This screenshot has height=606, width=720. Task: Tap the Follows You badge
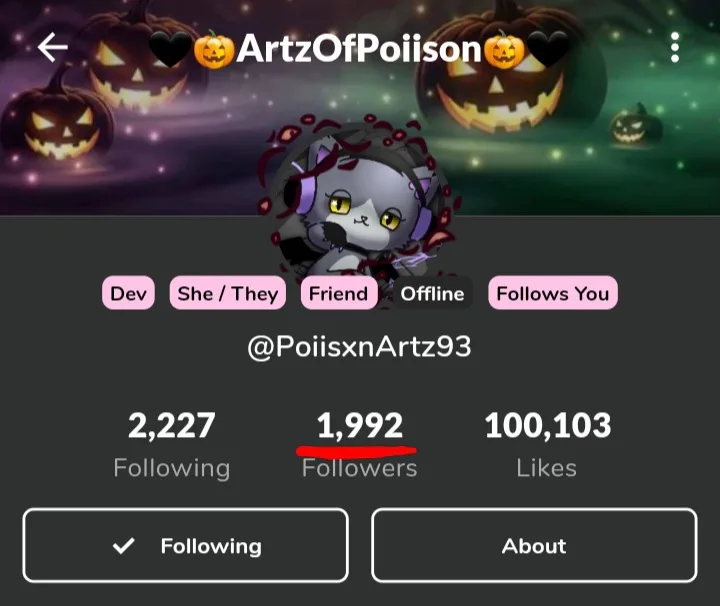[x=552, y=293]
